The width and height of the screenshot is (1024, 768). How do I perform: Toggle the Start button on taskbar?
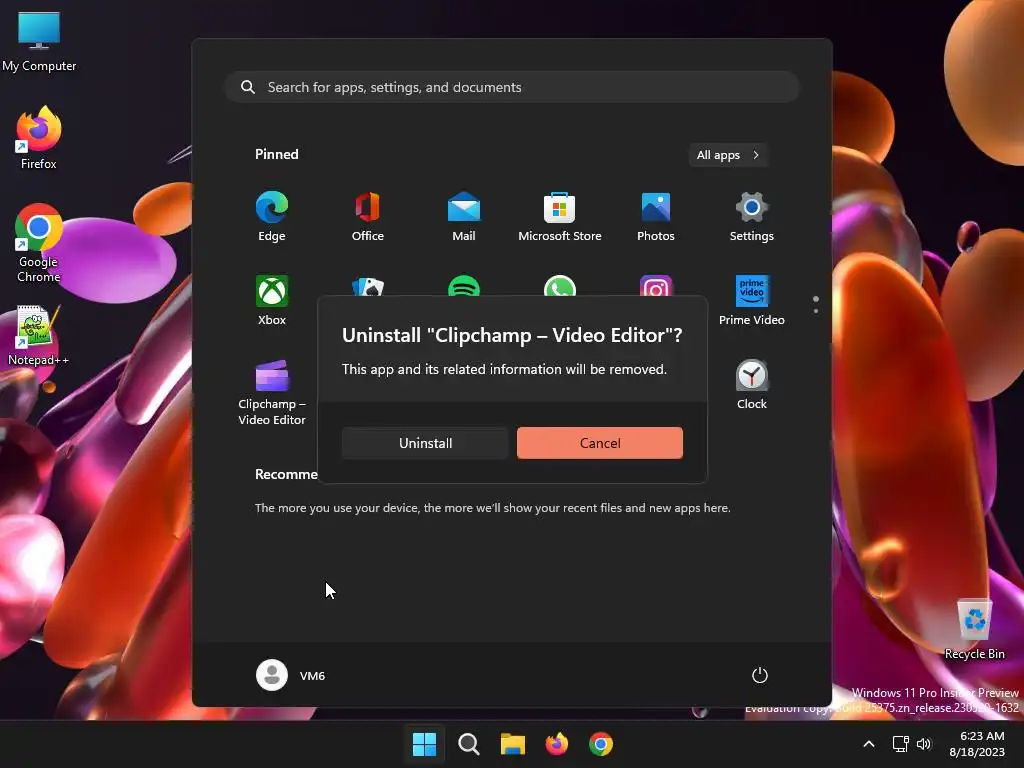click(424, 744)
